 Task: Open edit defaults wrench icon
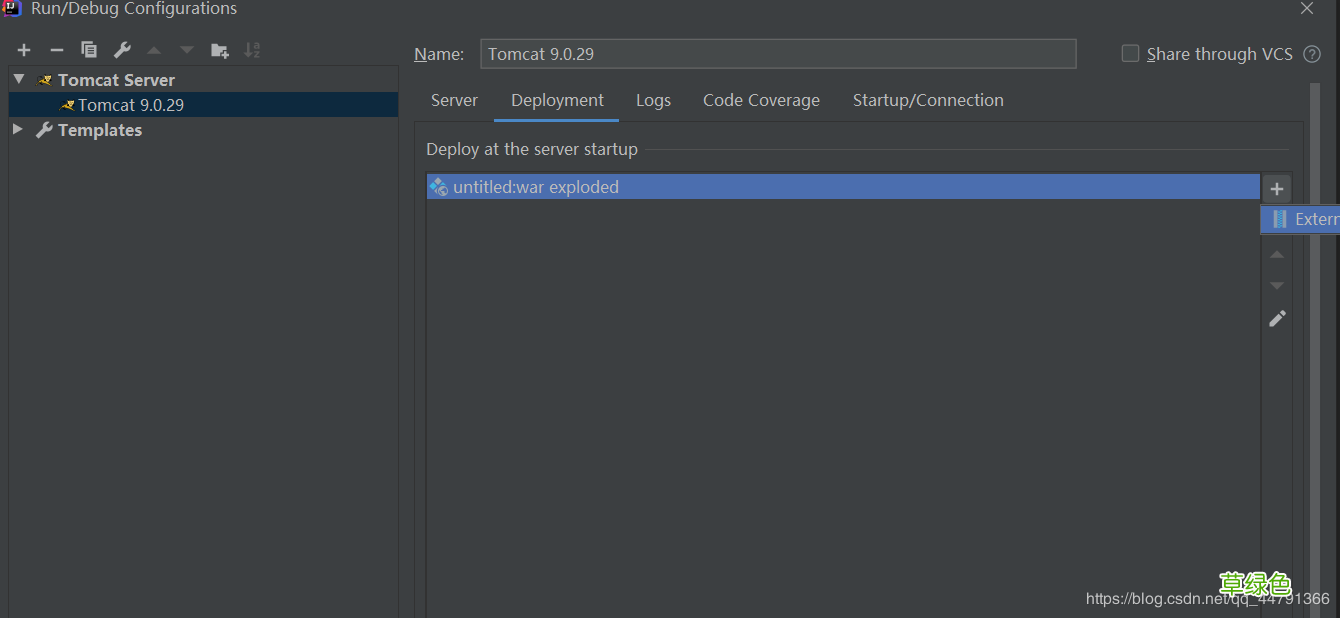click(122, 50)
